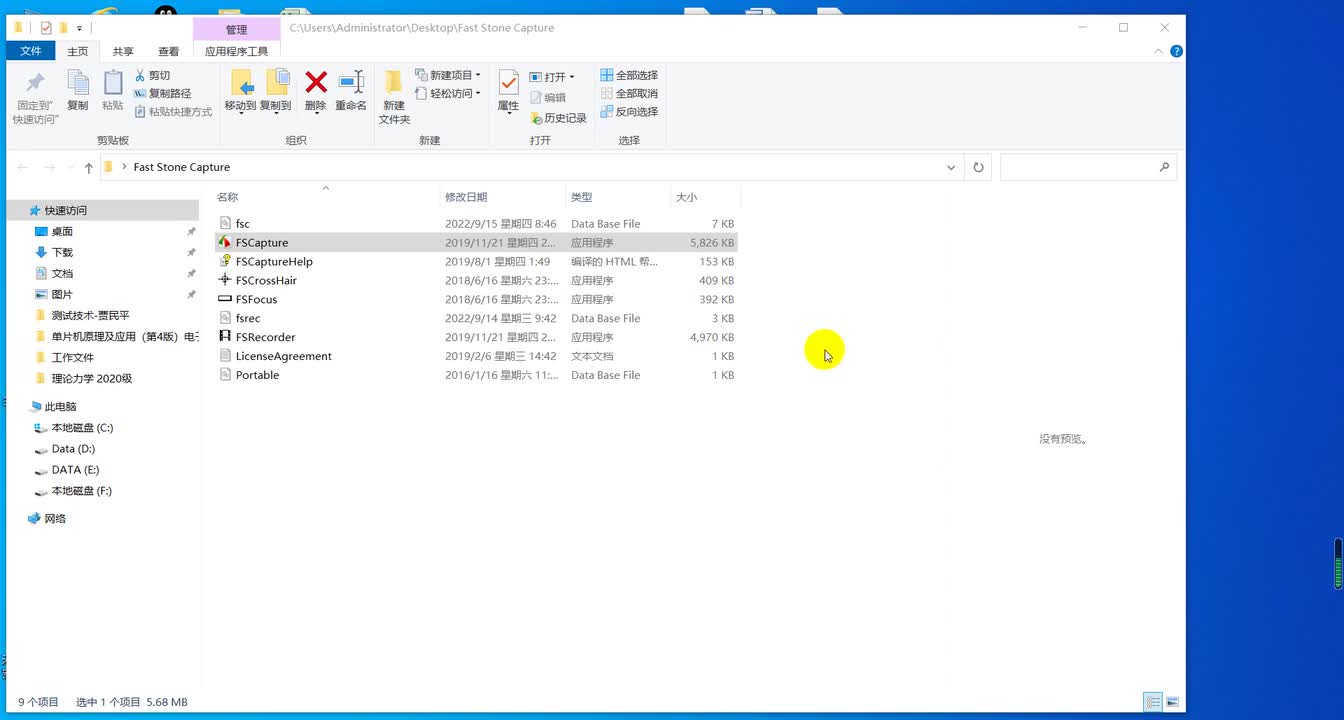Screen dimensions: 1344x720
Task: Open Application Tools (应用程序工具) tab
Action: [236, 51]
